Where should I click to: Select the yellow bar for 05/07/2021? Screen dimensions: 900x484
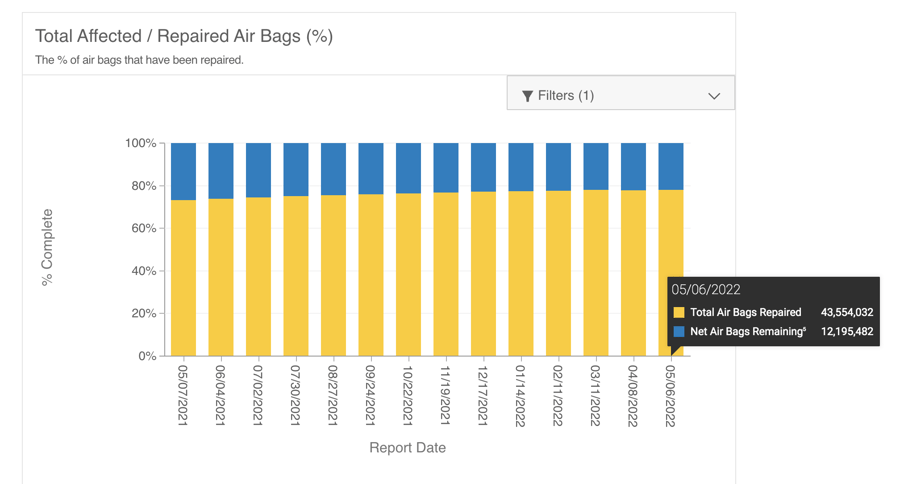click(184, 278)
